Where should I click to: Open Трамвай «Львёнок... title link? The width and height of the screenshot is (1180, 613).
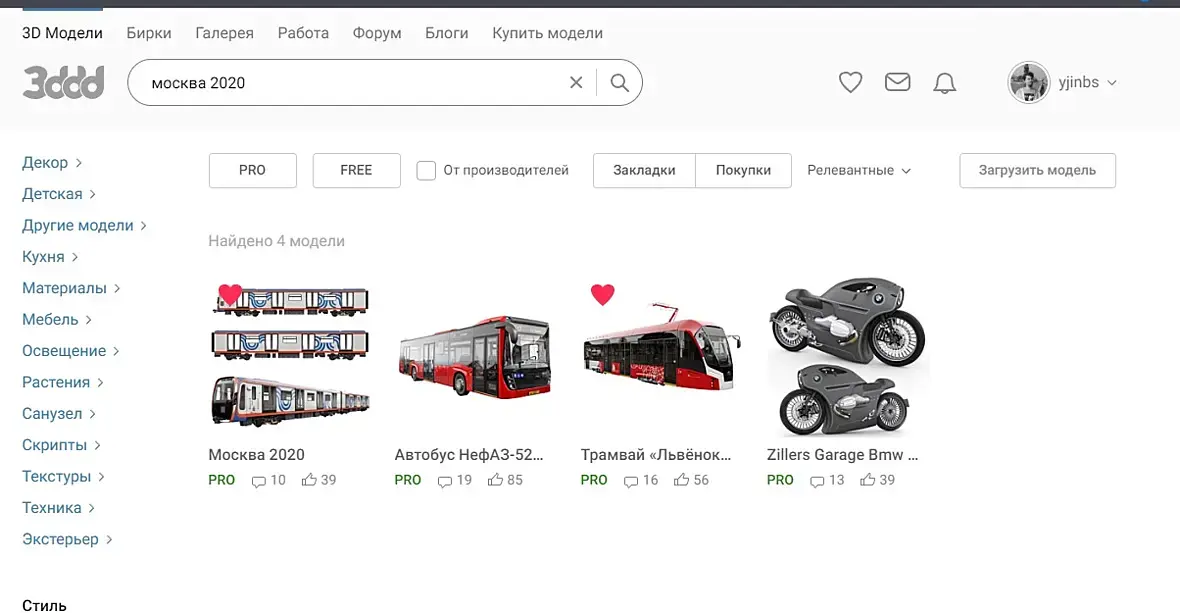click(x=655, y=455)
